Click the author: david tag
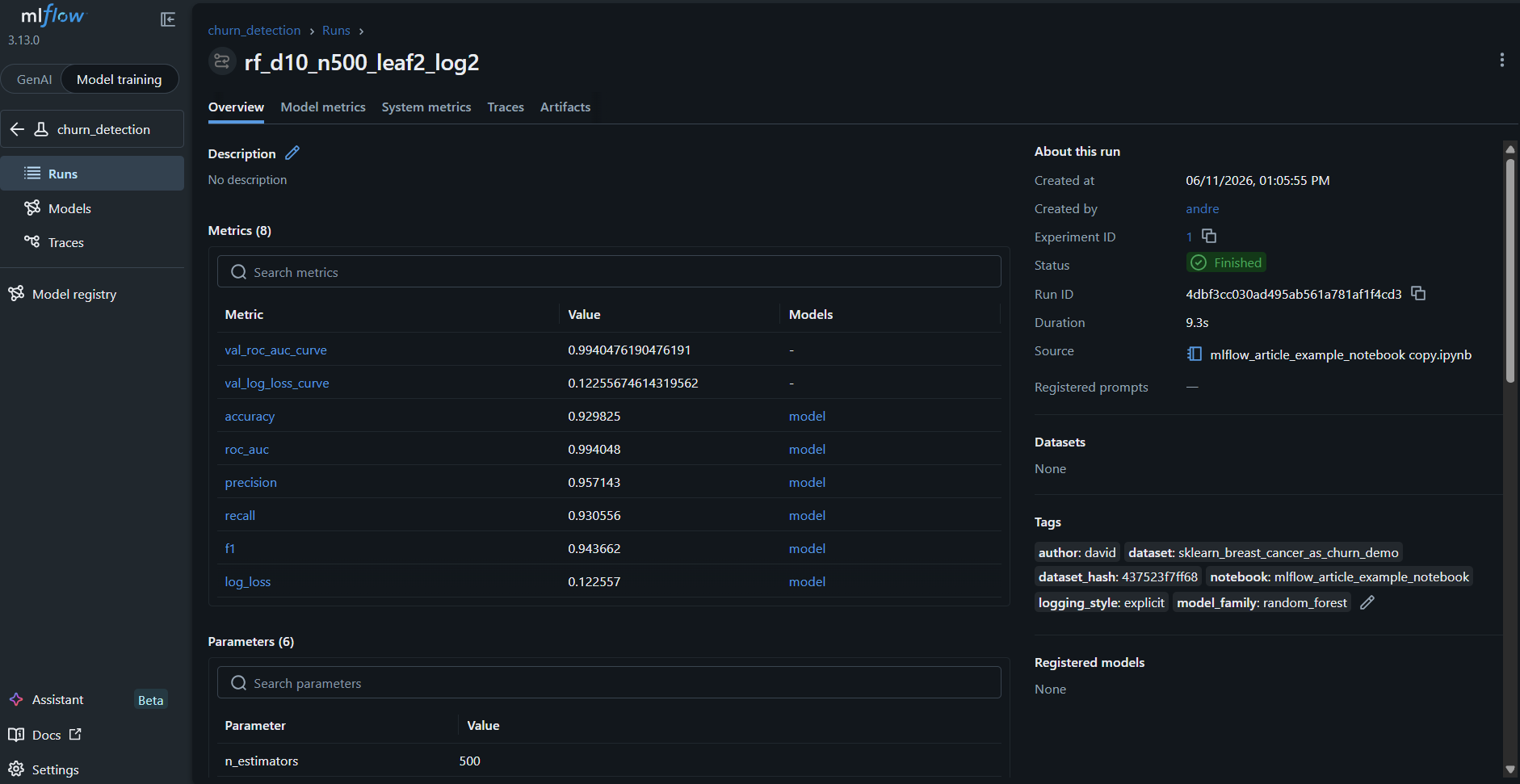 point(1077,552)
